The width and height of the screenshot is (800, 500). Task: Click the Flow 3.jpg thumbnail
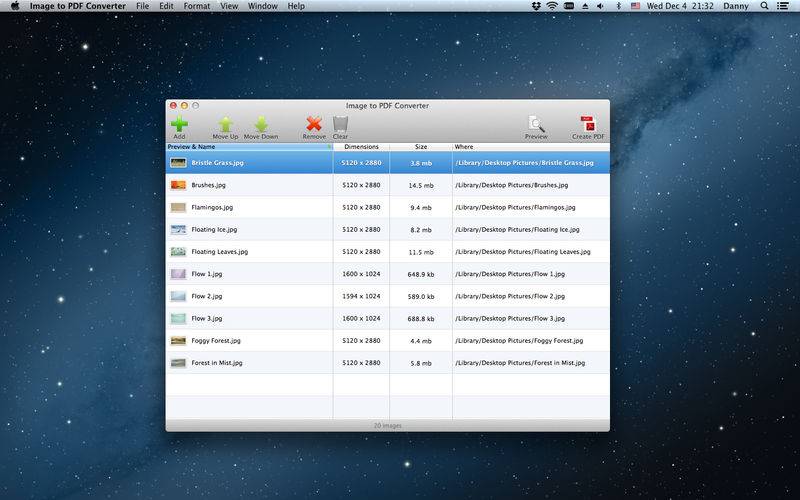click(x=178, y=318)
